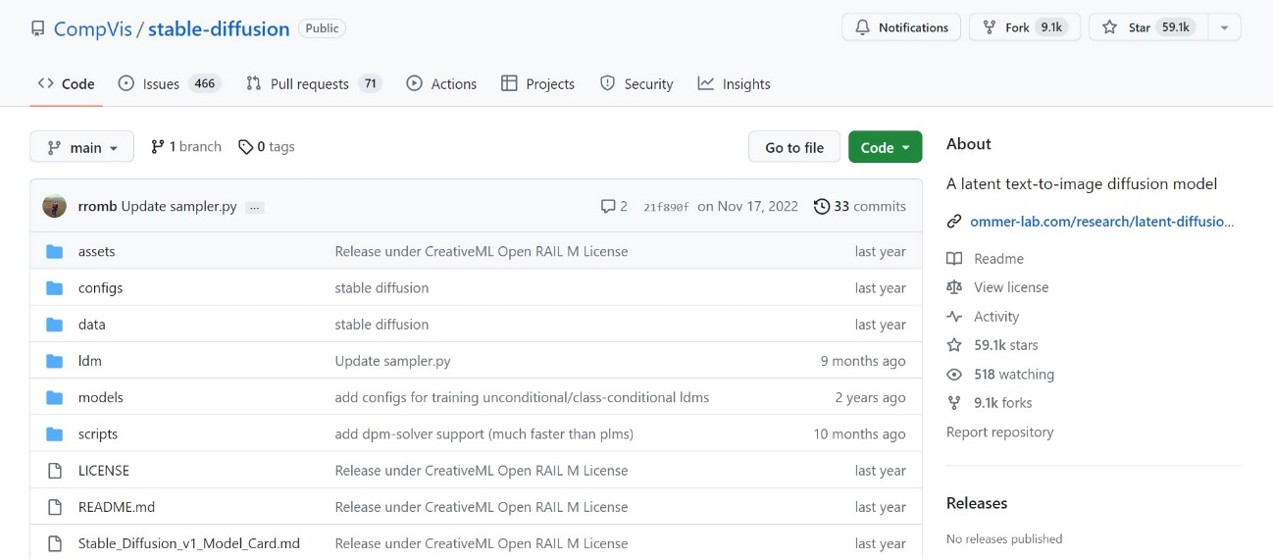Click the View license scale icon
Screen dimensions: 1273x560
point(954,288)
